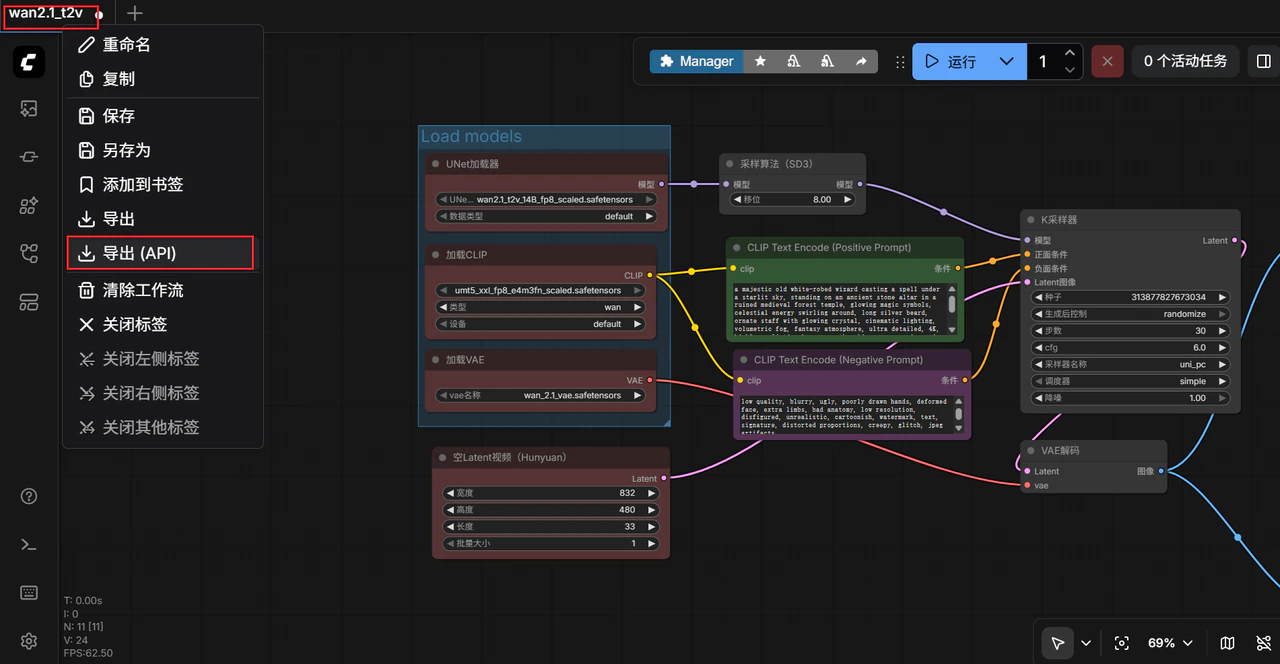The width and height of the screenshot is (1280, 664).
Task: Click the cfg 6.0 value field
Action: click(x=1130, y=348)
